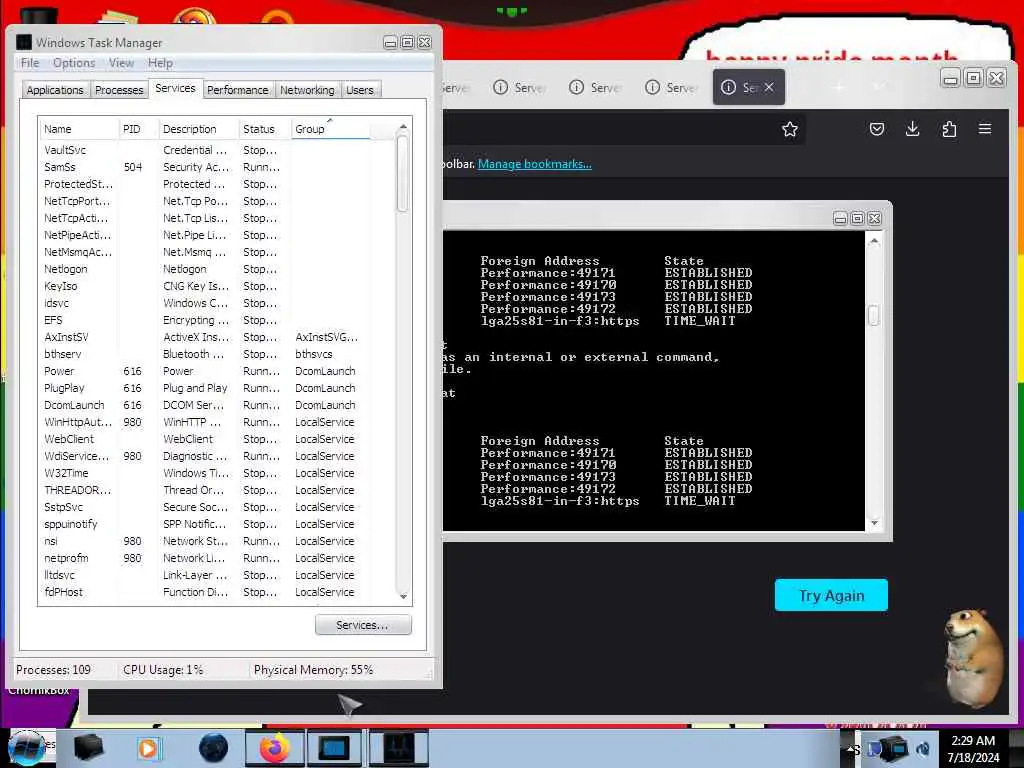Close the active Firefox tab
Screen dimensions: 1024x768
point(769,87)
